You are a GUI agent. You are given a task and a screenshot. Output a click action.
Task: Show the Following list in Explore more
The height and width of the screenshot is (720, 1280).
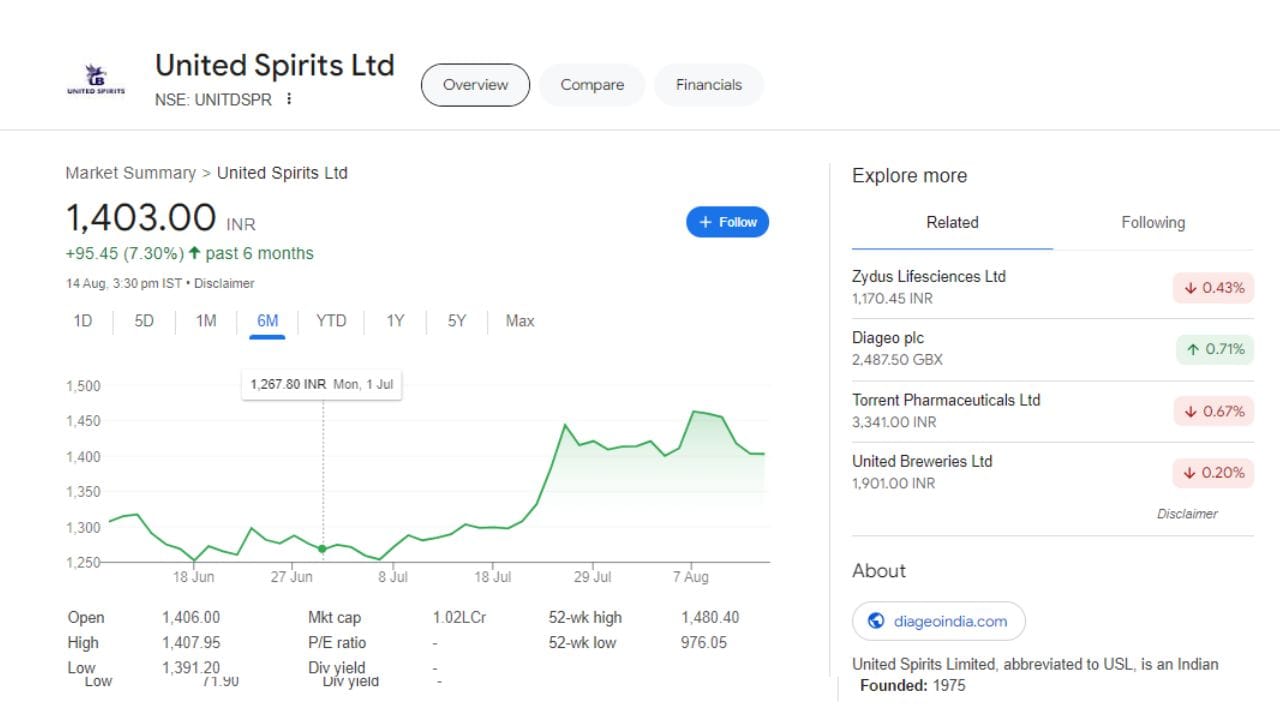[1152, 223]
